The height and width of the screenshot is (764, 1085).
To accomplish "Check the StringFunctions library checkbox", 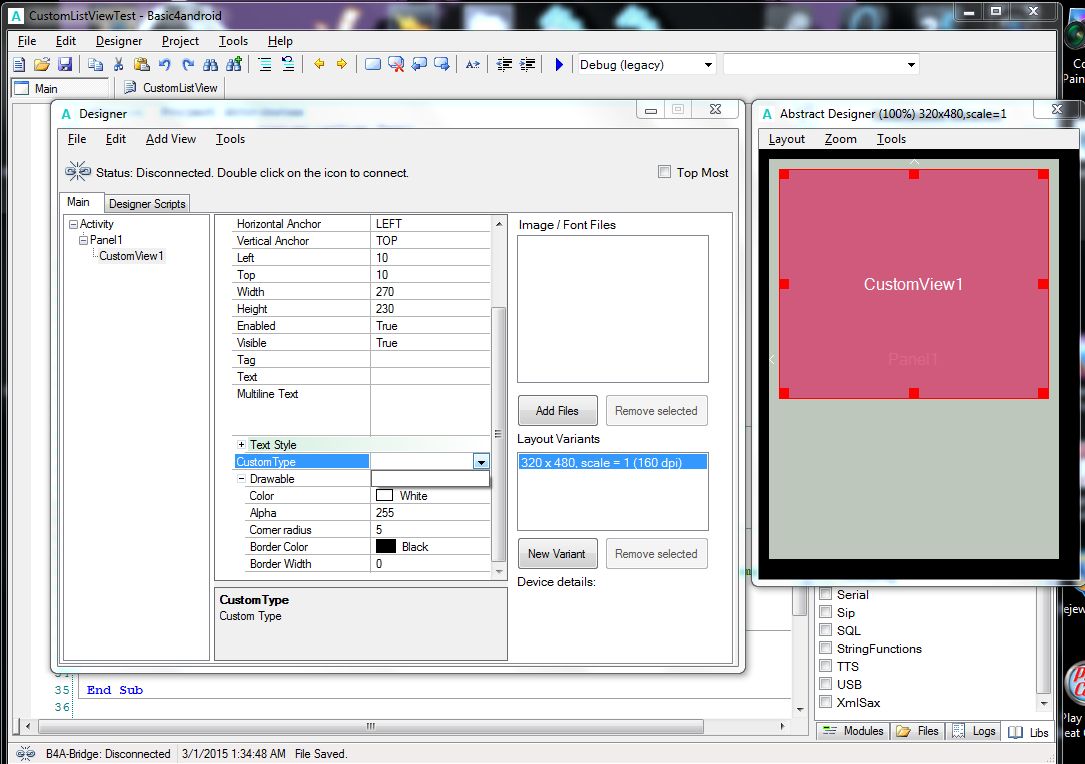I will 826,648.
